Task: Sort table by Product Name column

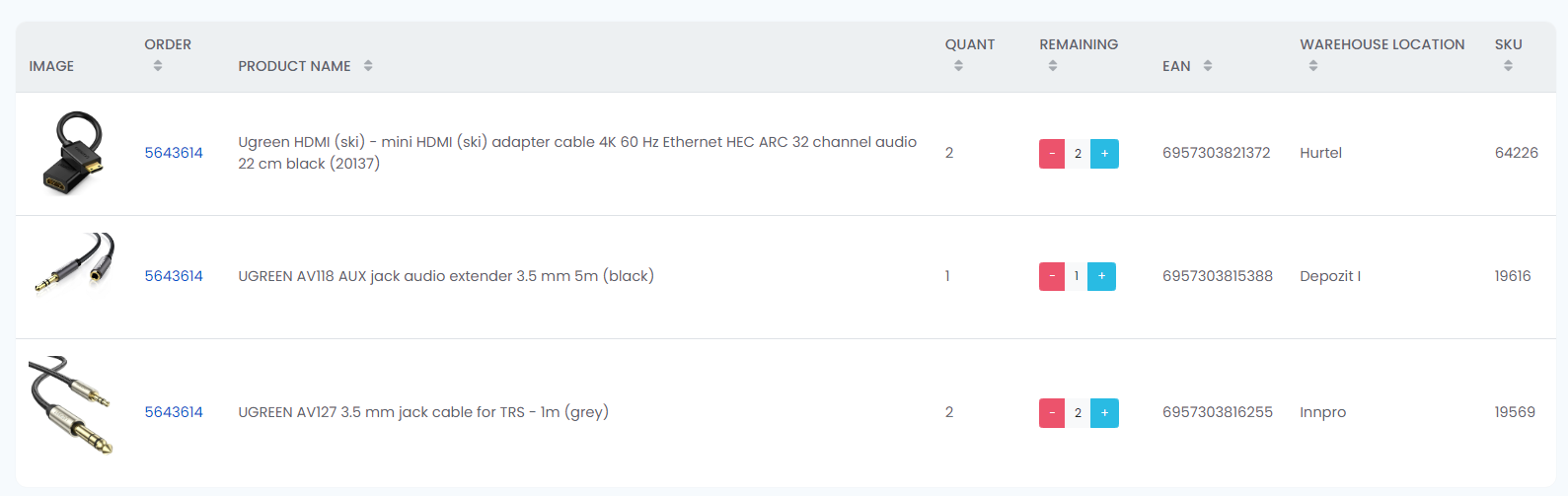Action: 368,66
